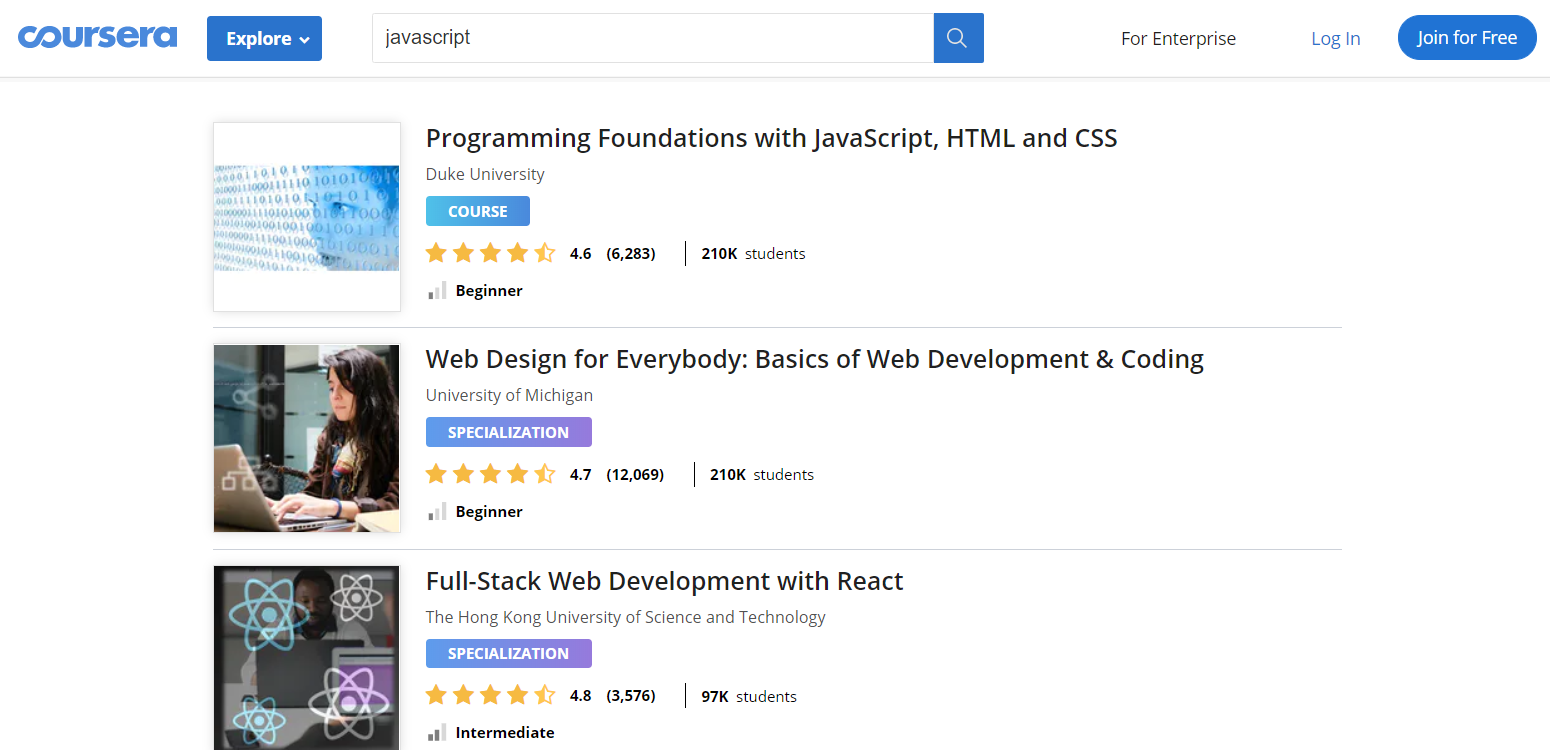Open Web Design for Everybody: Basics of Web Development
Screen dimensions: 1550x750
point(814,359)
